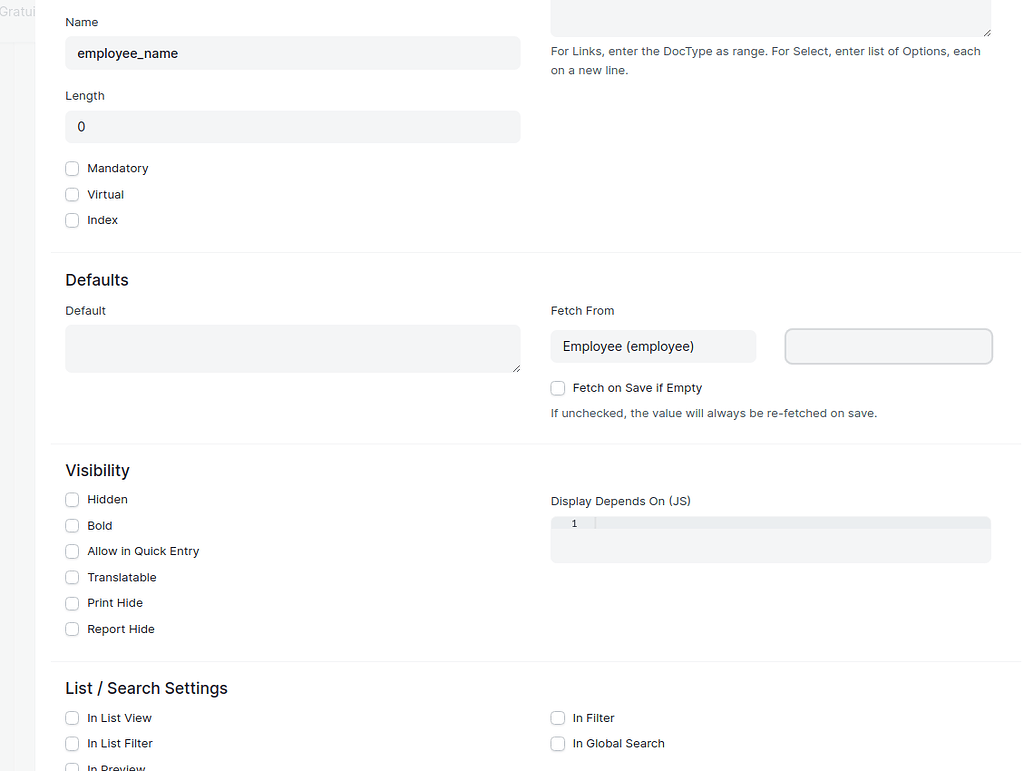
Task: Grab the Default text area resize handle
Action: [x=516, y=368]
